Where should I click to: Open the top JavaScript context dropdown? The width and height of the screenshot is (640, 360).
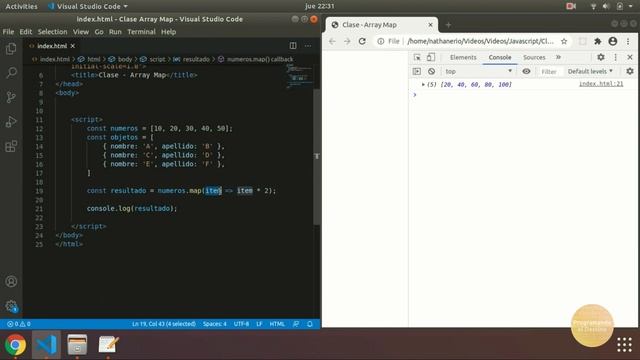click(478, 71)
